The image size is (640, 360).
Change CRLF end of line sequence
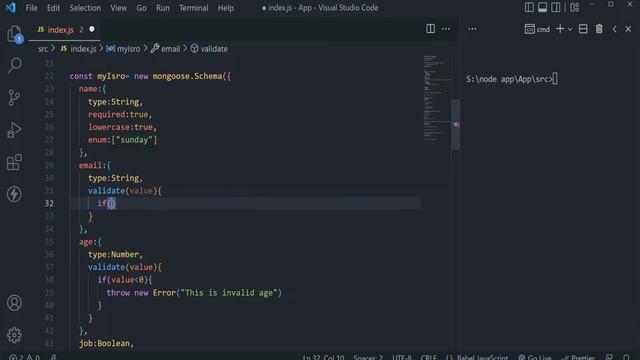(429, 357)
